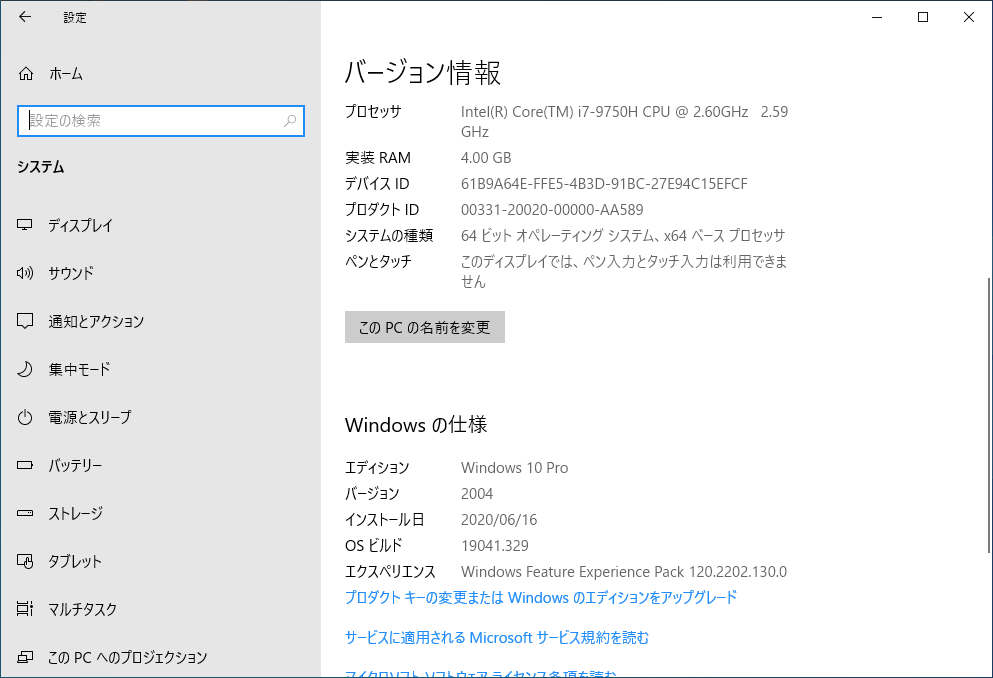The width and height of the screenshot is (993, 678).
Task: Select device ID value 61B9A64E-FFE5-4B3D-91BC-27E94C15EFCF
Action: point(604,184)
